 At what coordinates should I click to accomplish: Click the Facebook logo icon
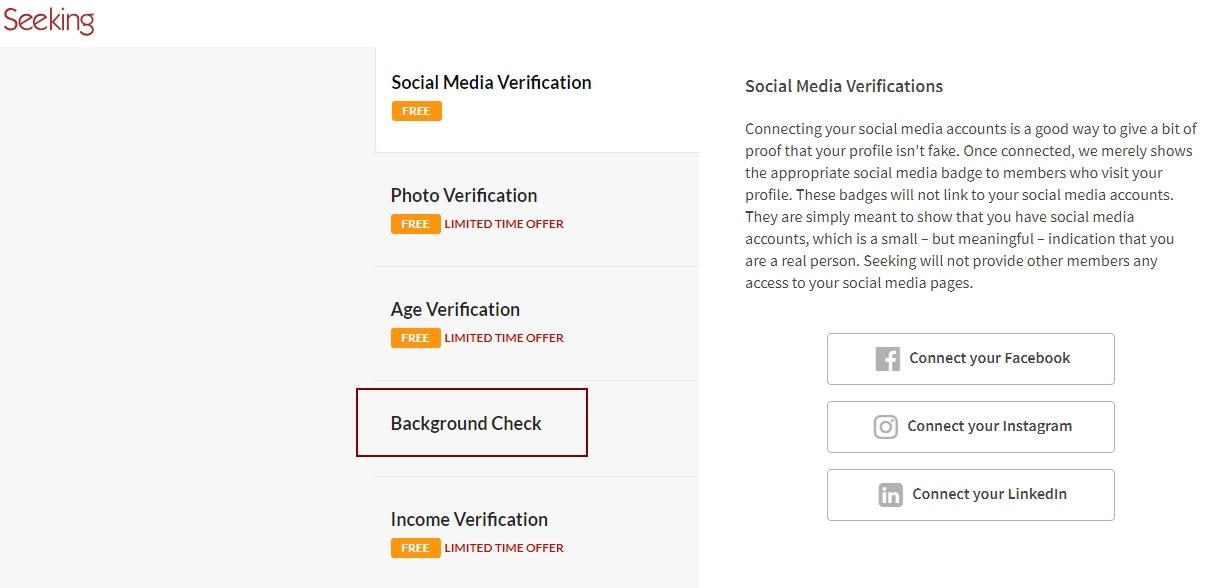pos(888,359)
